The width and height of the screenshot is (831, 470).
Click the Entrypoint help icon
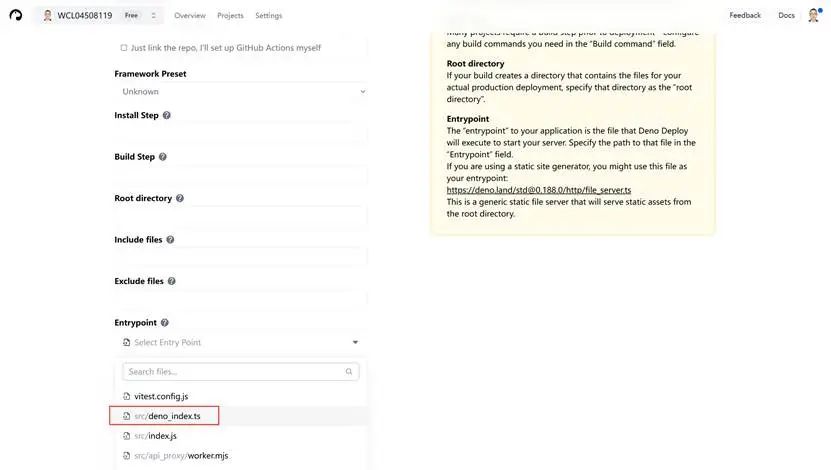tap(165, 323)
